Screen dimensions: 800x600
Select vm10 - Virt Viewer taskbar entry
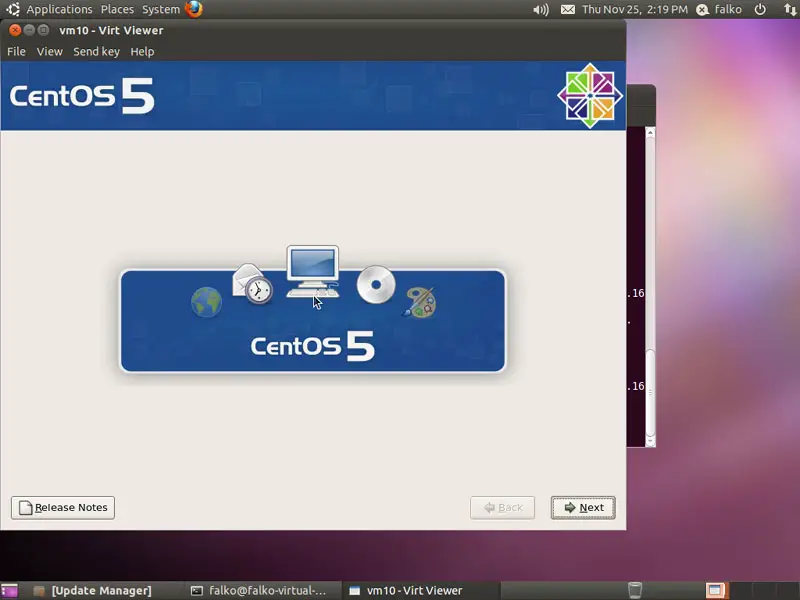coord(406,590)
